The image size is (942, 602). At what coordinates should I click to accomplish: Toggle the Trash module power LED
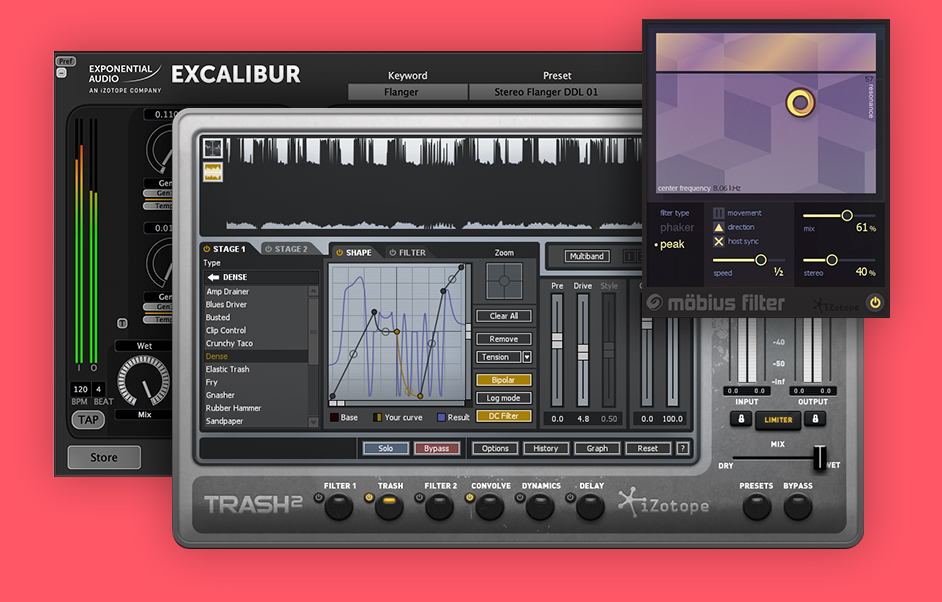tap(369, 497)
